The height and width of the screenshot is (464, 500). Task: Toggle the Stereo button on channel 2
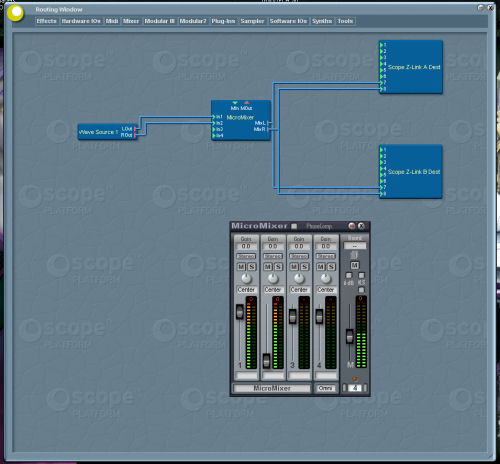[273, 256]
